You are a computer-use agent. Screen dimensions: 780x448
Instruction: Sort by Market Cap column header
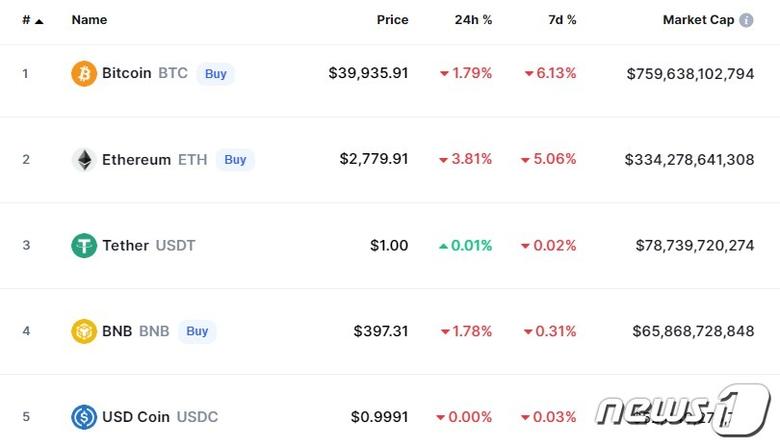point(698,20)
